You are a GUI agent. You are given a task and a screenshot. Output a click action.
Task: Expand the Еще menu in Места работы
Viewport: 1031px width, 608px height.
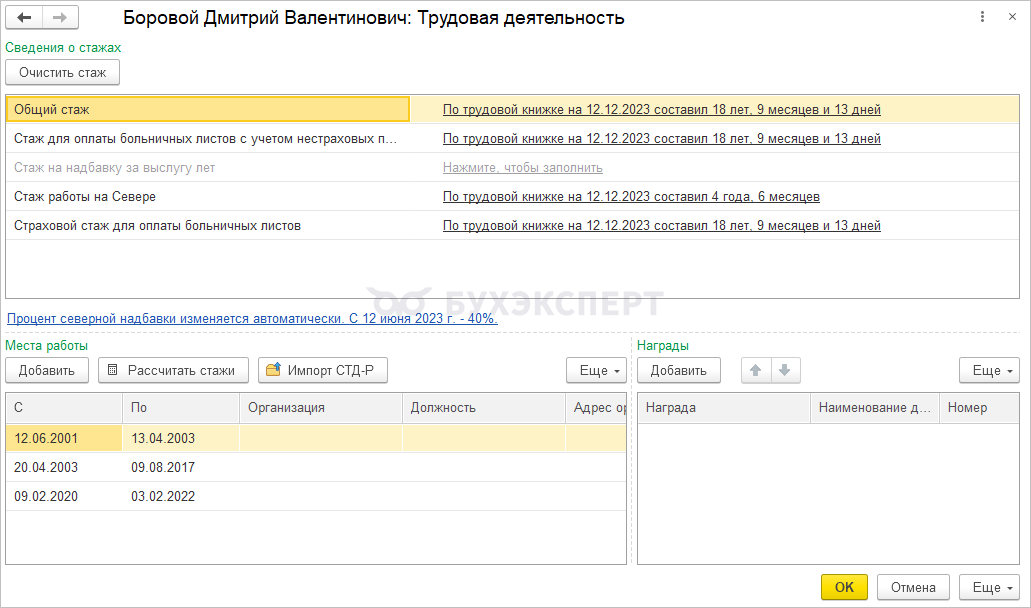(597, 371)
